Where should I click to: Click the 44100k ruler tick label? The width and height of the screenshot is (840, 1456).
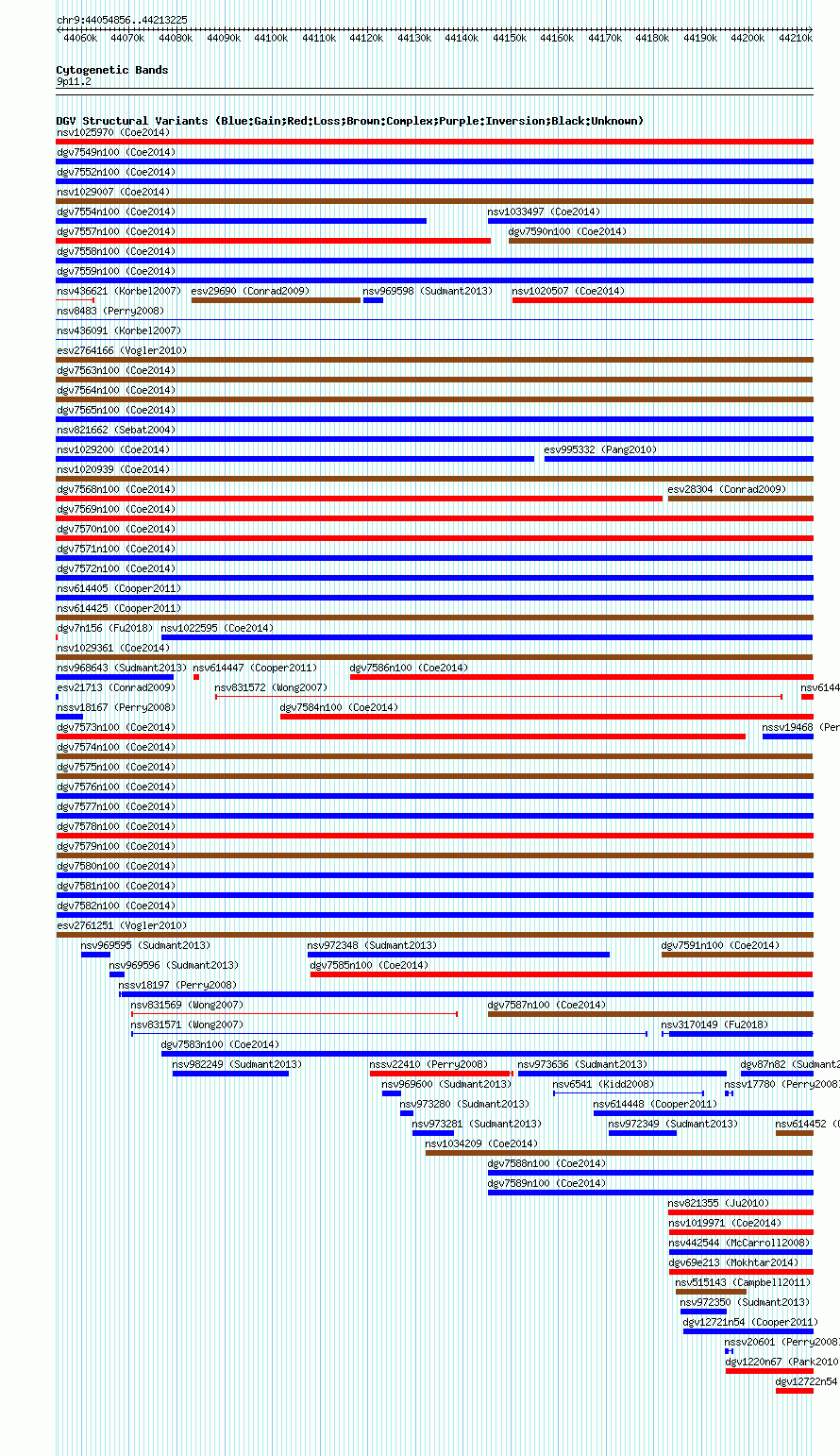click(x=271, y=39)
